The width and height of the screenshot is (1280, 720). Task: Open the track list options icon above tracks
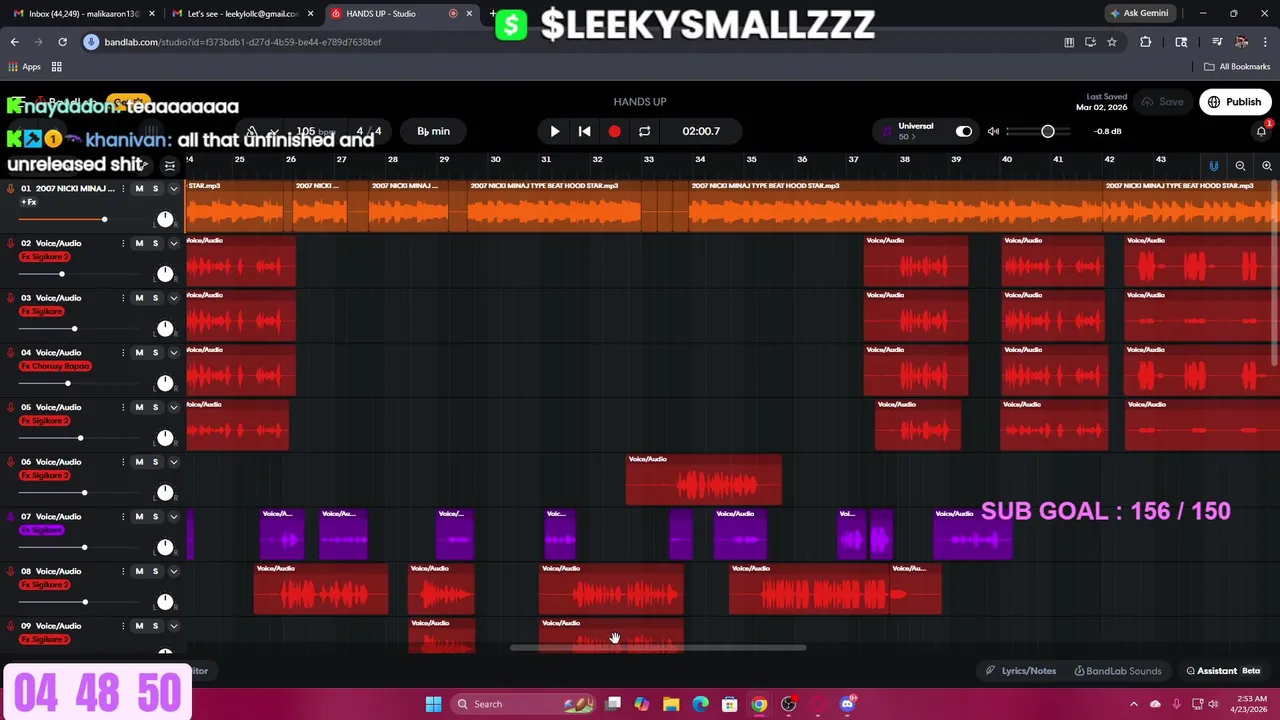click(x=170, y=166)
